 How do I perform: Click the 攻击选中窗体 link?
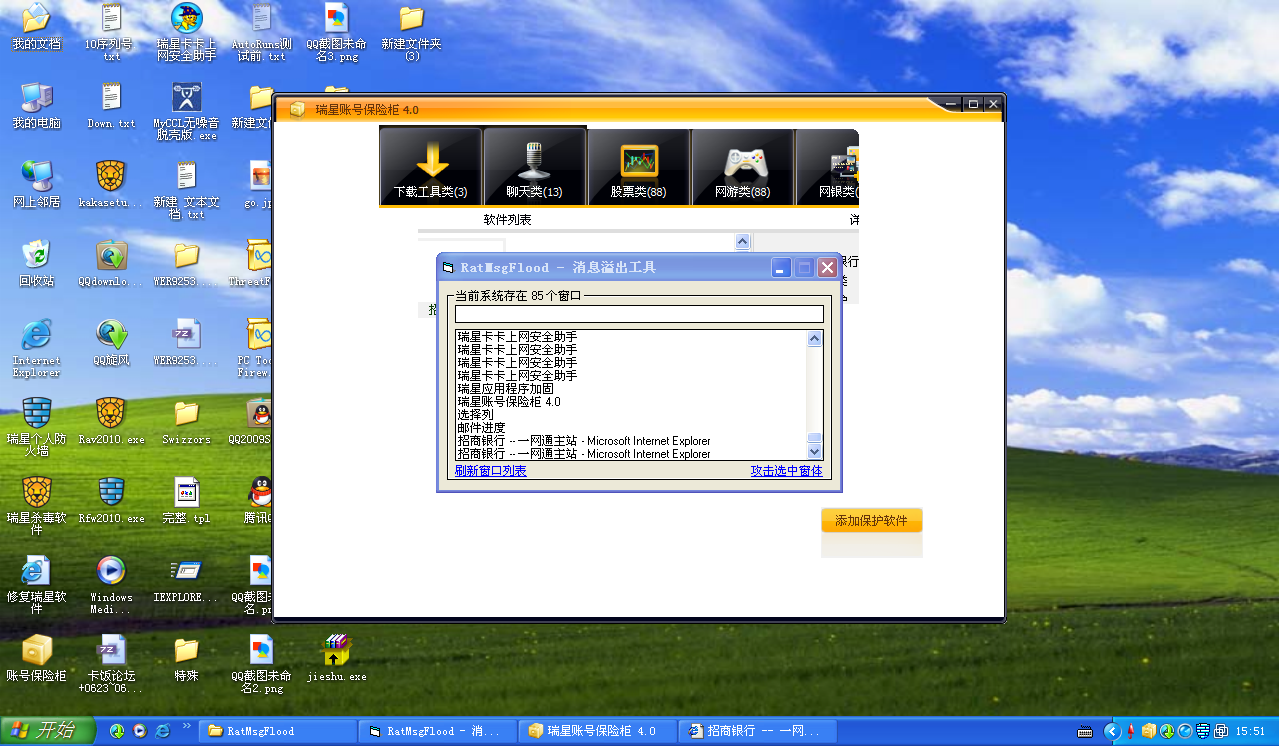787,471
